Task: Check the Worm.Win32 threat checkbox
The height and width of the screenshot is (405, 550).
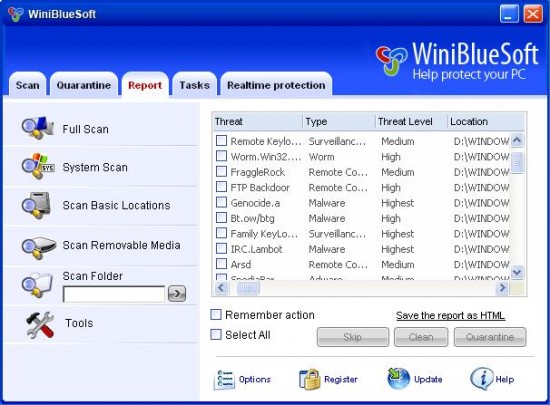Action: pos(221,156)
